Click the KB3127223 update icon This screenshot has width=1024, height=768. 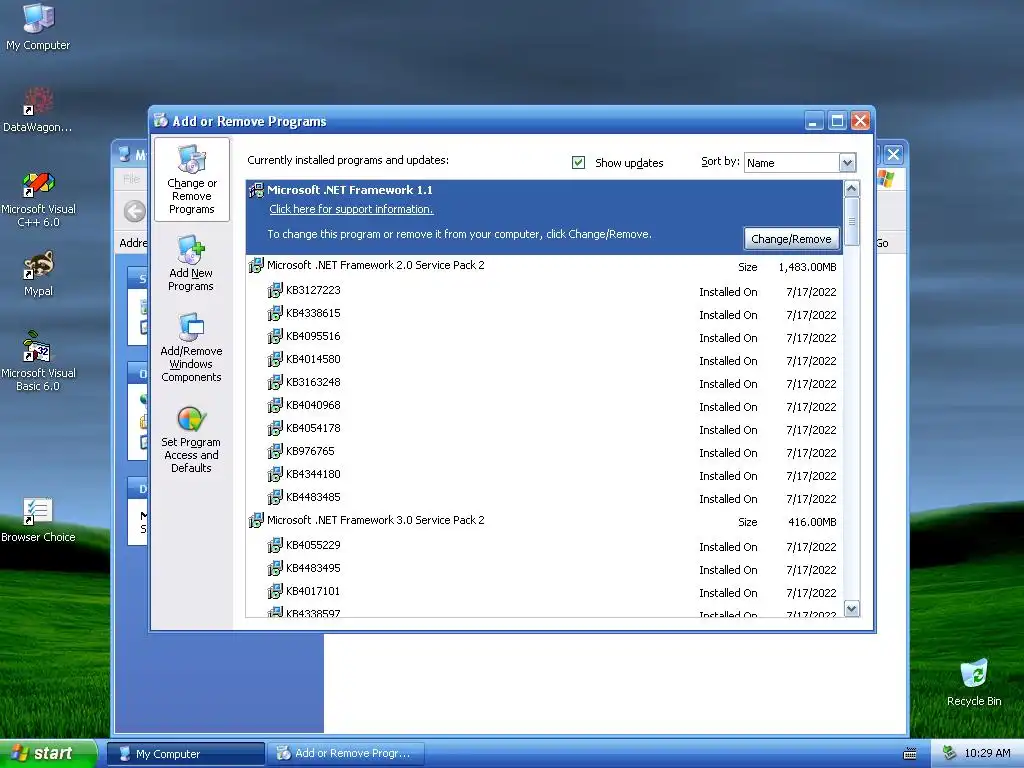click(275, 290)
